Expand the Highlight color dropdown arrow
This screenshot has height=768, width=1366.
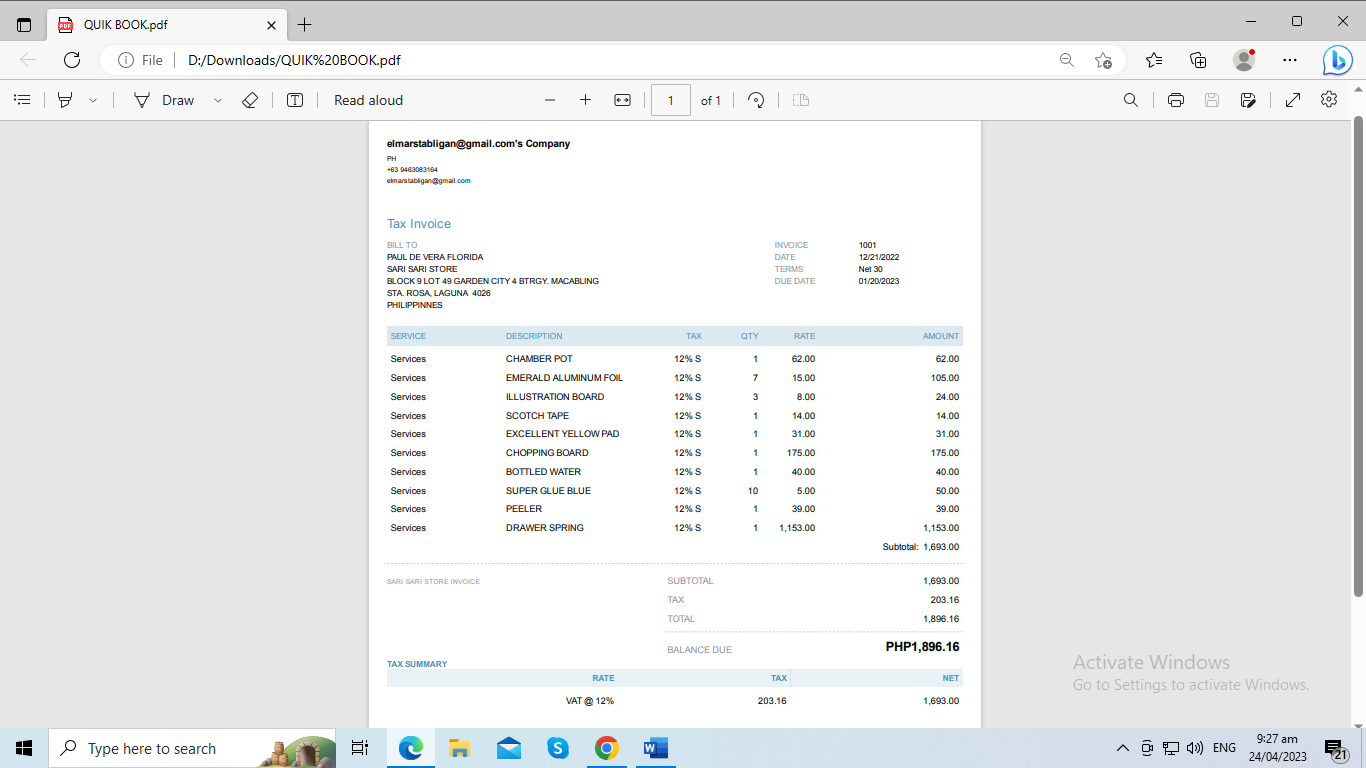coord(93,100)
